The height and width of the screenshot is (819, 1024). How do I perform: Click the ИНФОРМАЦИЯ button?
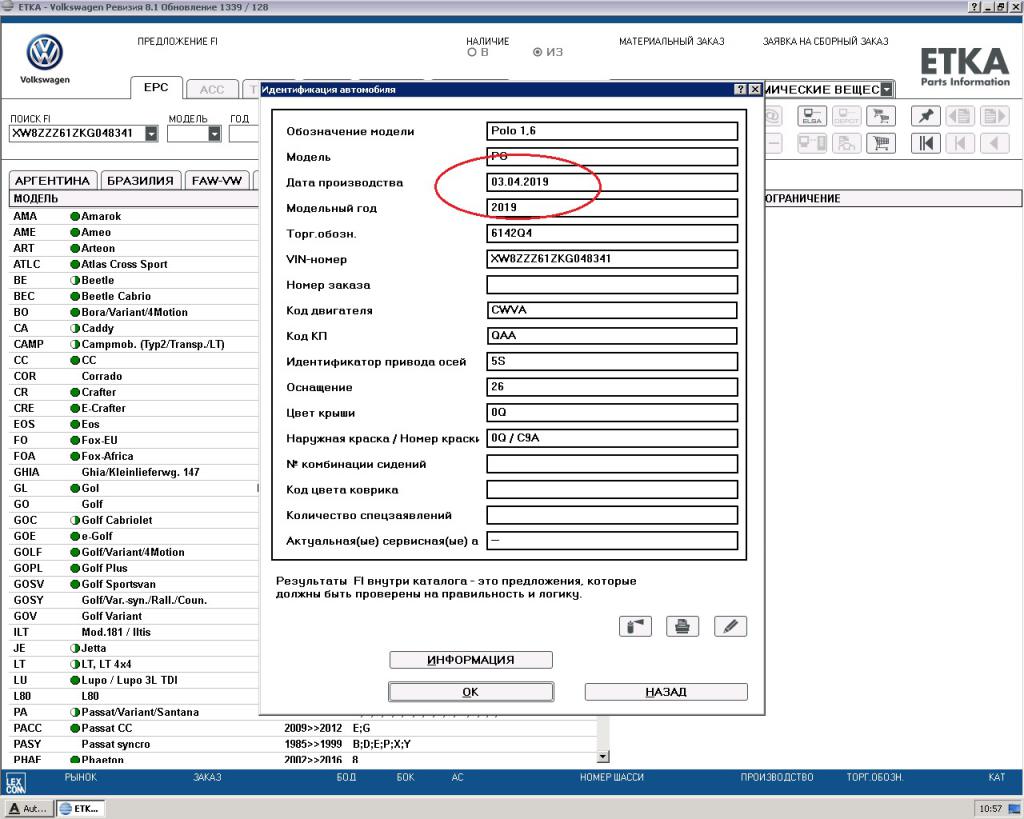click(471, 660)
